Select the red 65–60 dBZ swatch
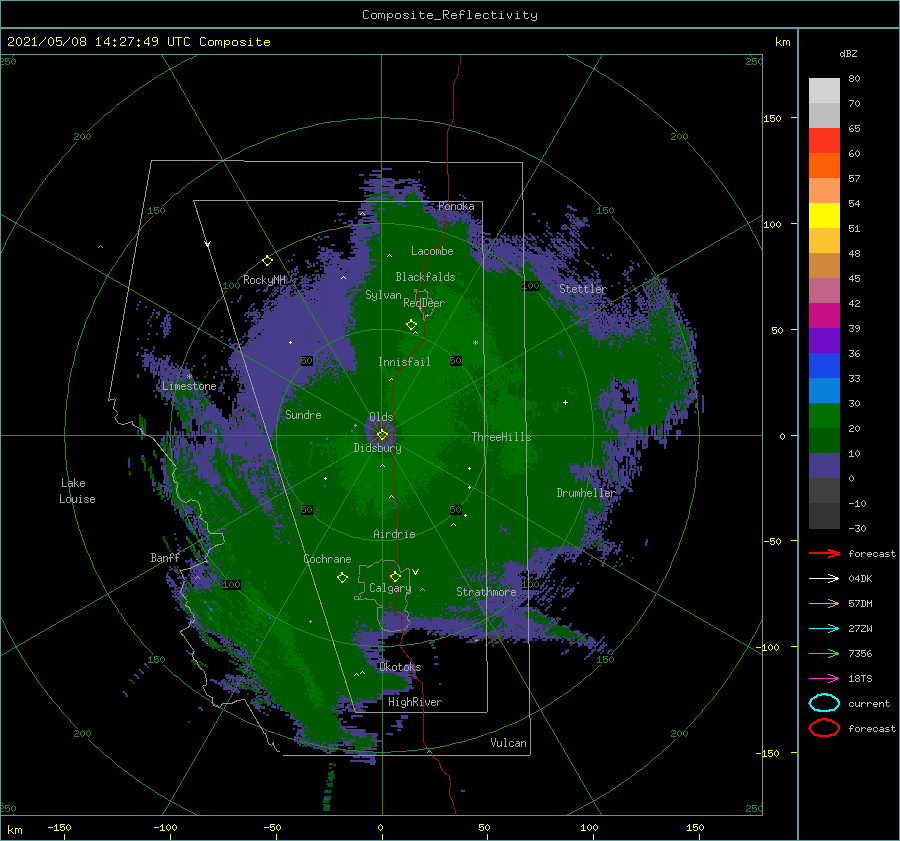This screenshot has height=841, width=900. pos(824,141)
